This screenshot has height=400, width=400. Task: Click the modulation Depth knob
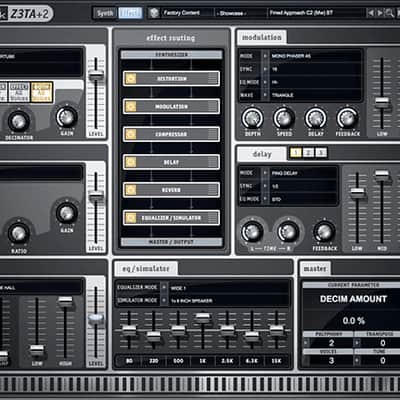(x=252, y=118)
